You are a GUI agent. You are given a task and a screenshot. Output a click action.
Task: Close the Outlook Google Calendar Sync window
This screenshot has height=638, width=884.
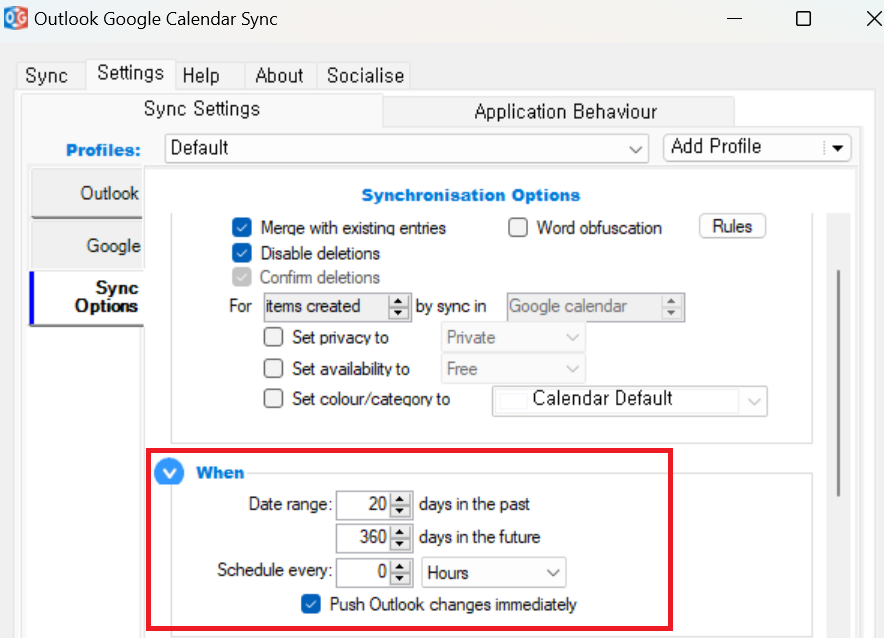[x=874, y=19]
